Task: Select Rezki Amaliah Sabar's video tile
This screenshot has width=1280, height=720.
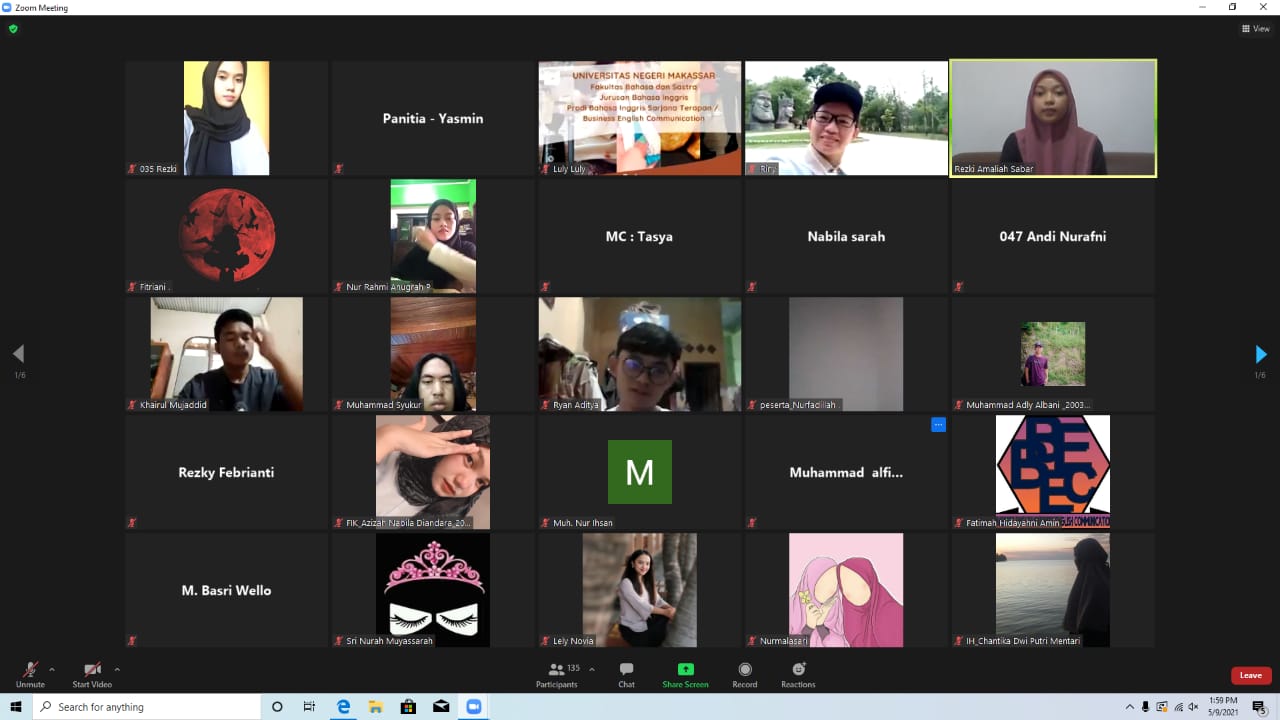Action: pos(1053,118)
